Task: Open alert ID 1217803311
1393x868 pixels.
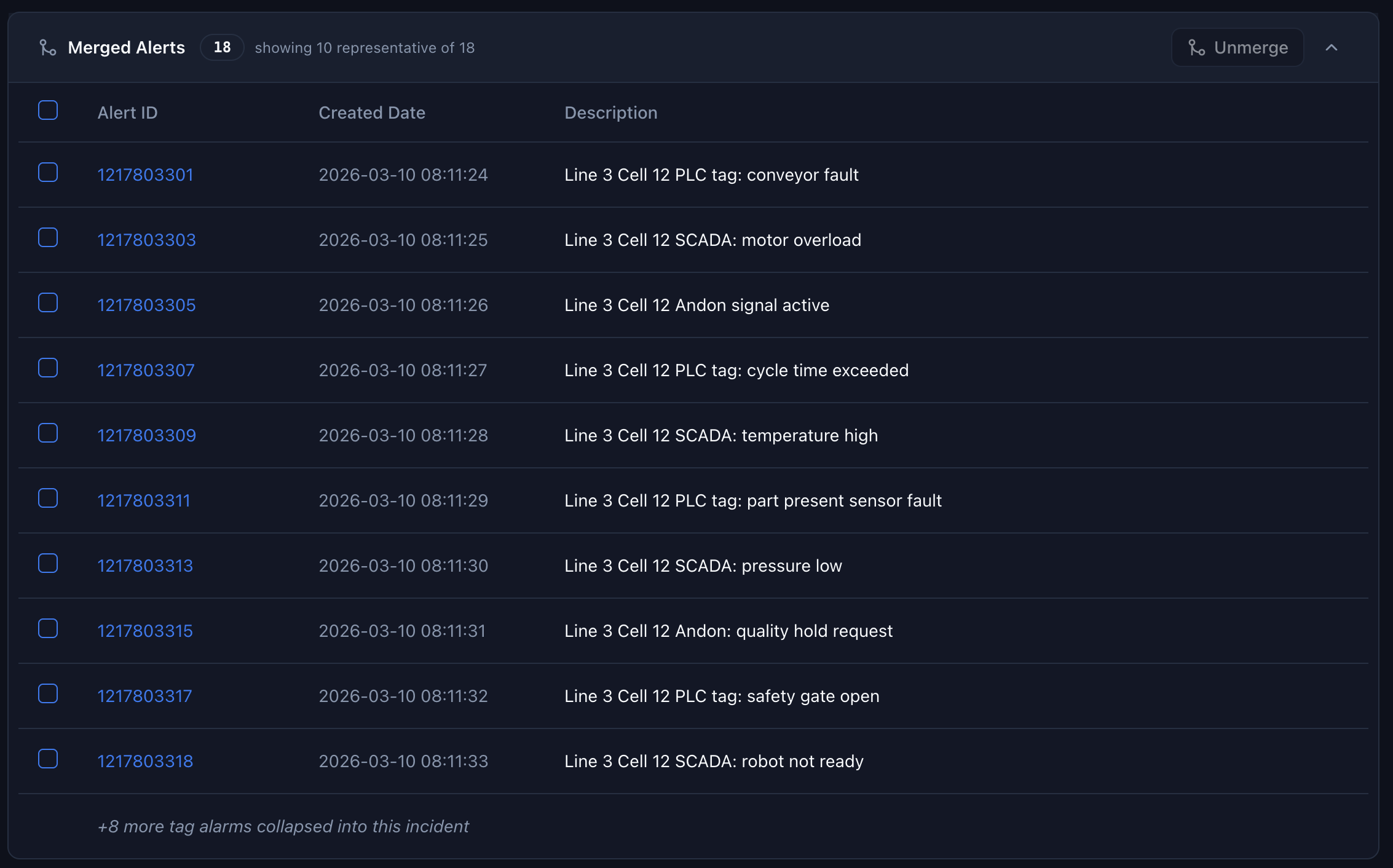Action: [144, 500]
